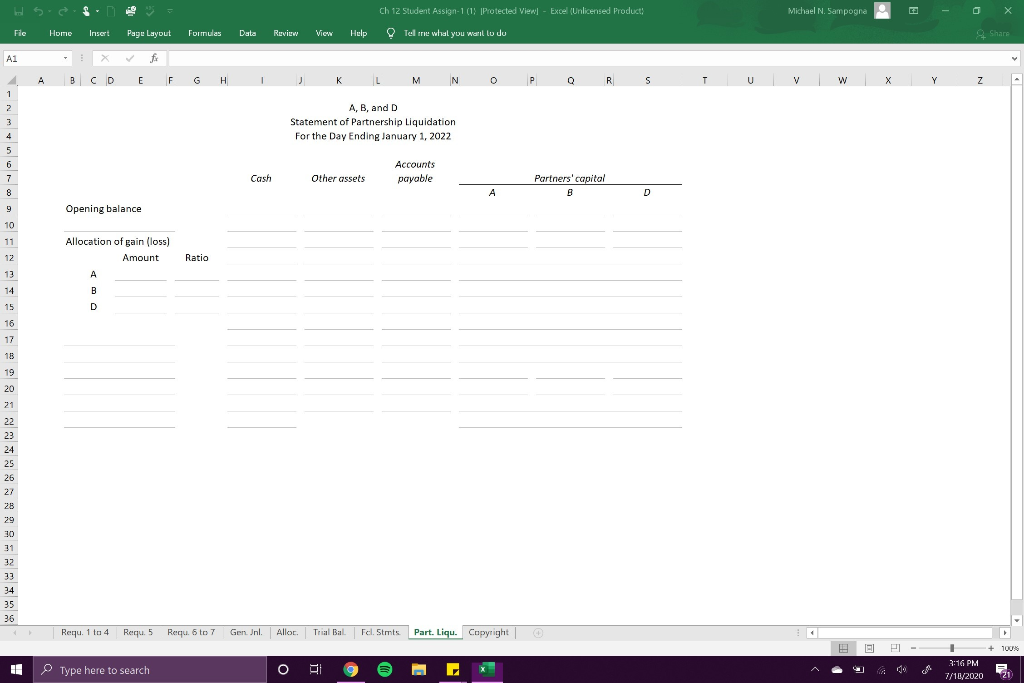Open the Formulas ribbon tab
Screen dimensions: 1024x683
point(204,33)
